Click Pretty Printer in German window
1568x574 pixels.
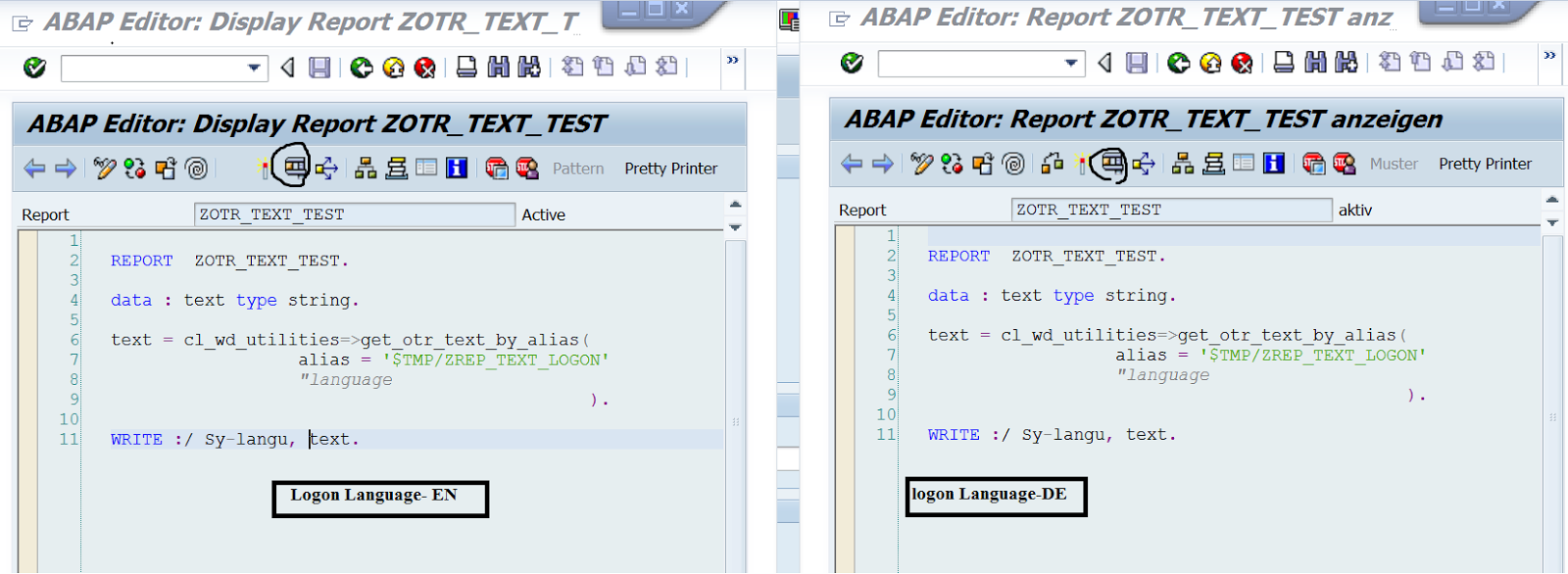[x=1485, y=164]
